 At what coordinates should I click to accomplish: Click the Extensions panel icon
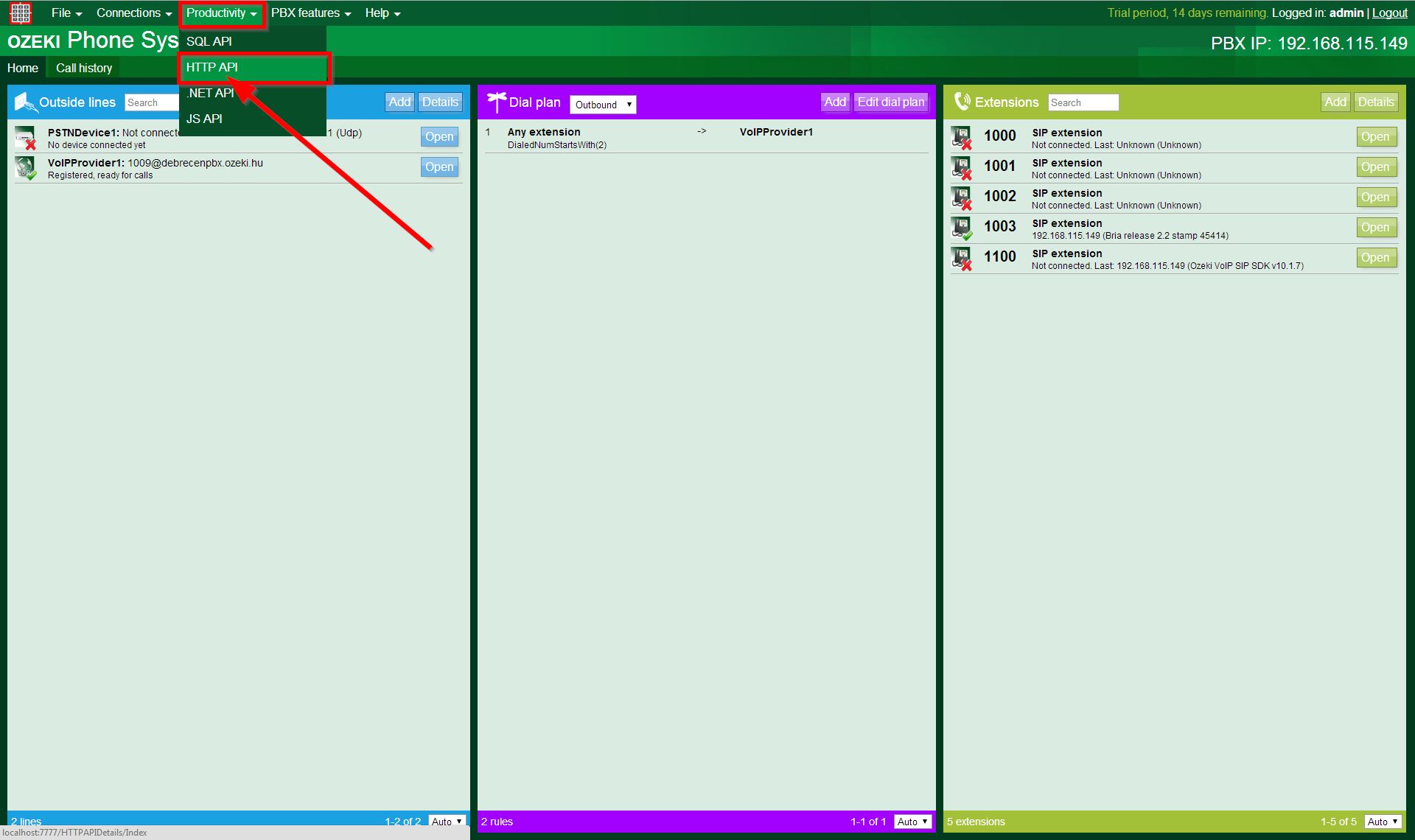pyautogui.click(x=961, y=102)
